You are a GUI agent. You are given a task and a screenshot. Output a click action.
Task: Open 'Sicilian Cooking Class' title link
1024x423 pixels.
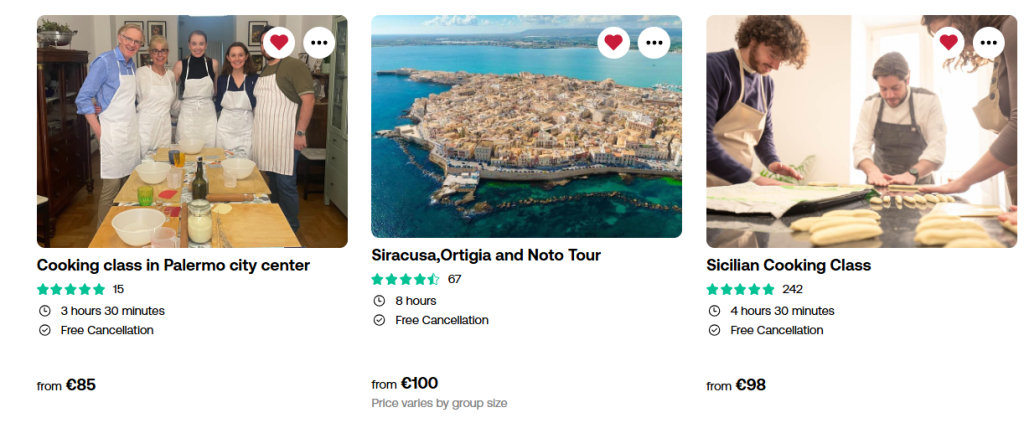click(788, 265)
